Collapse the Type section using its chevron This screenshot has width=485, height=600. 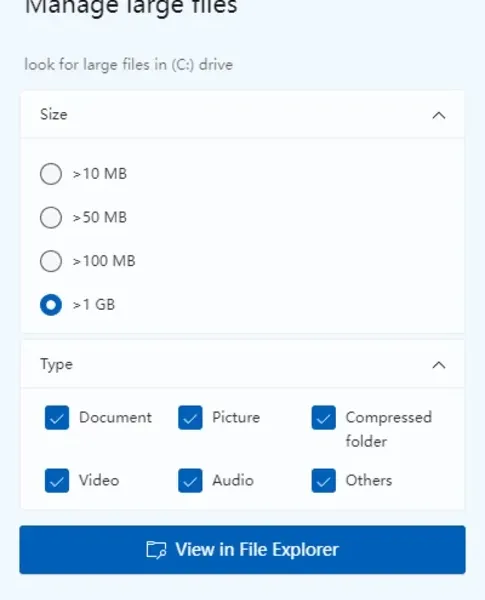pyautogui.click(x=439, y=365)
